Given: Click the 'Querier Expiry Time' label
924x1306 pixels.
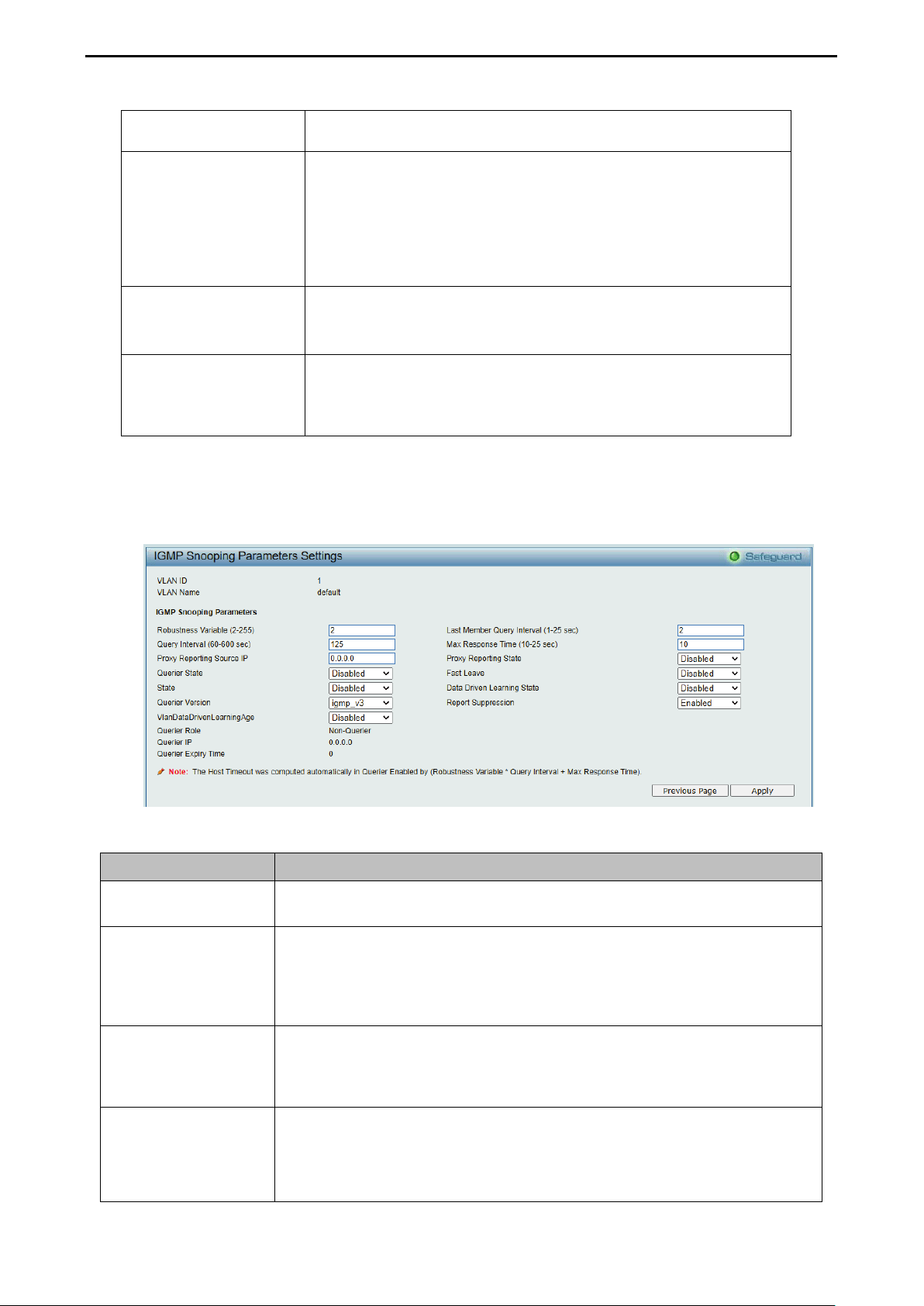Looking at the screenshot, I should (191, 754).
